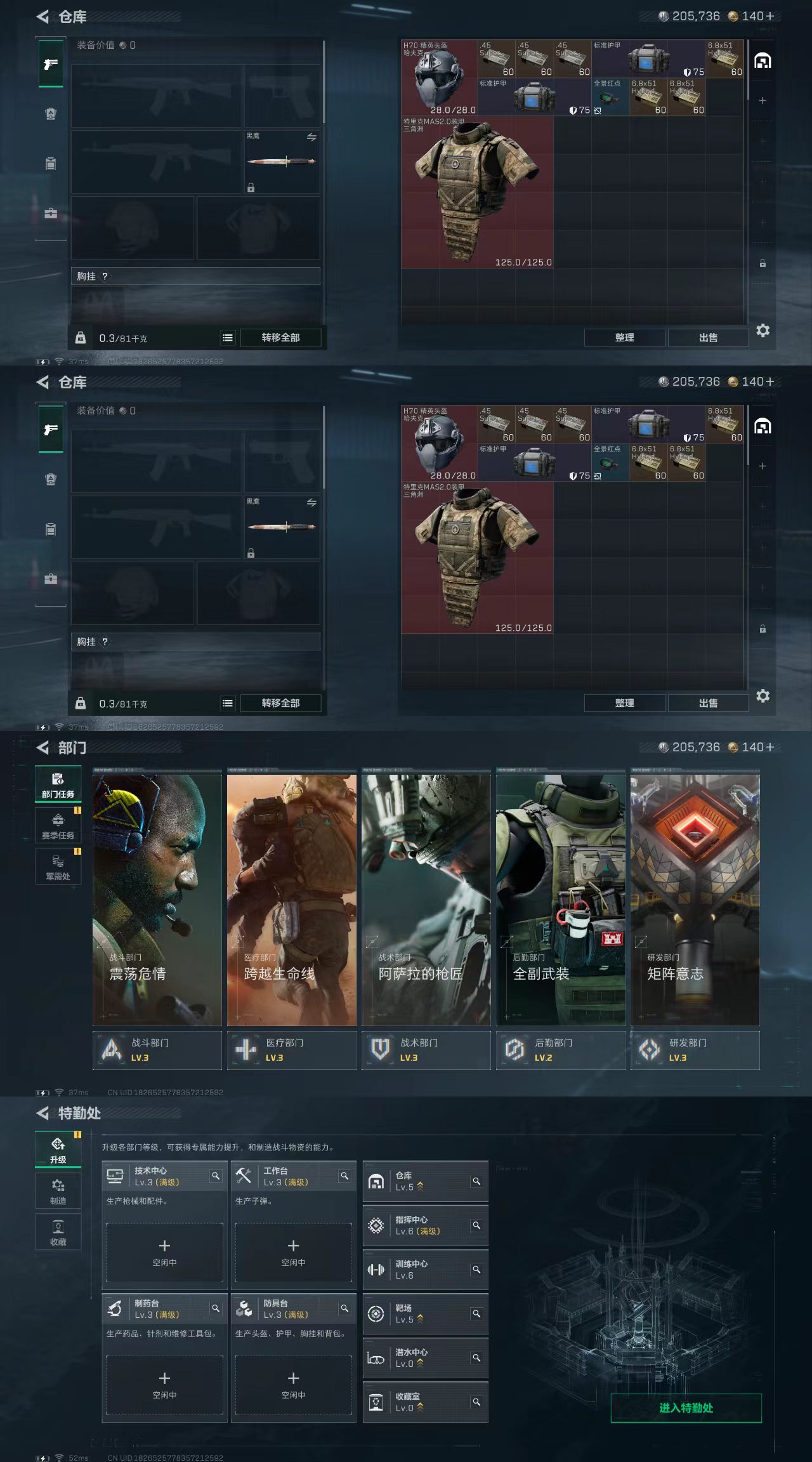Viewport: 812px width, 1462px height.
Task: Click 转移全部 in the top 仓库 screen
Action: tap(280, 338)
